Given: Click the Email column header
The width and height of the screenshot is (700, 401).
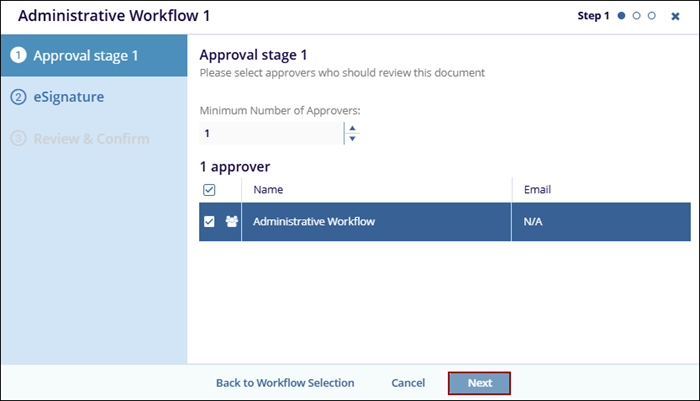Looking at the screenshot, I should (537, 189).
